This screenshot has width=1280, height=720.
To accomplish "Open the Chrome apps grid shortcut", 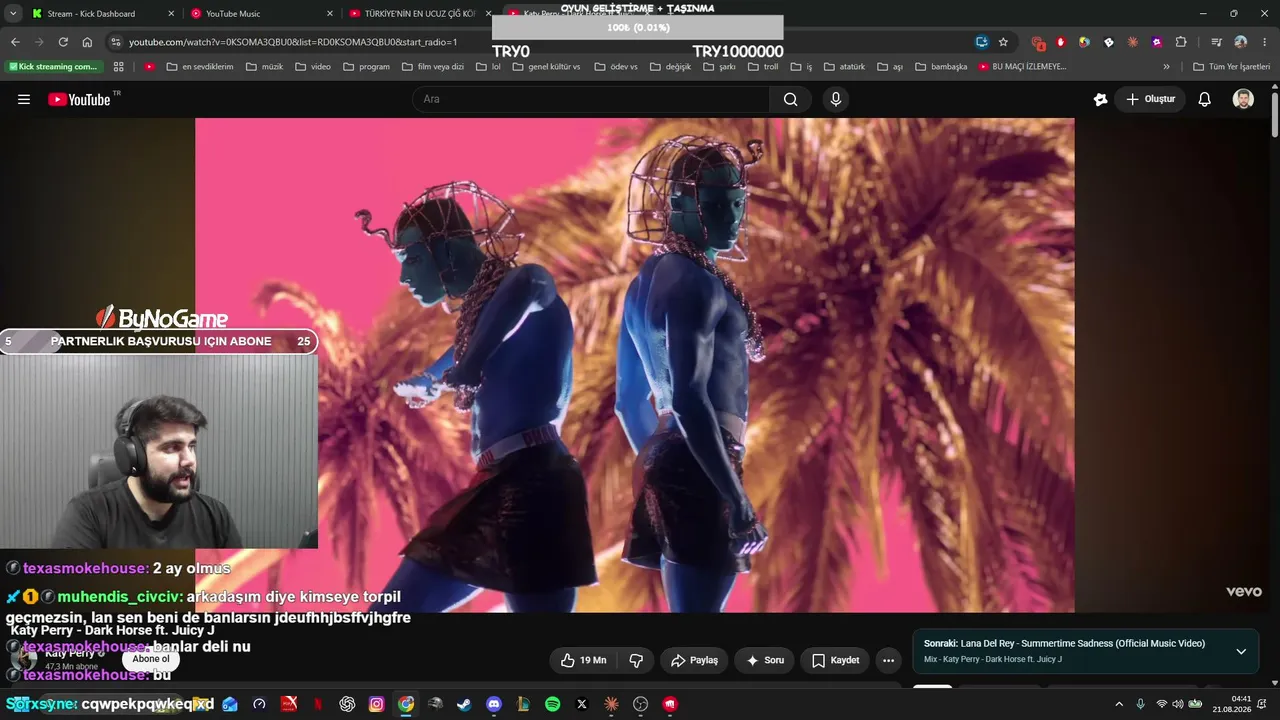I will tap(119, 67).
